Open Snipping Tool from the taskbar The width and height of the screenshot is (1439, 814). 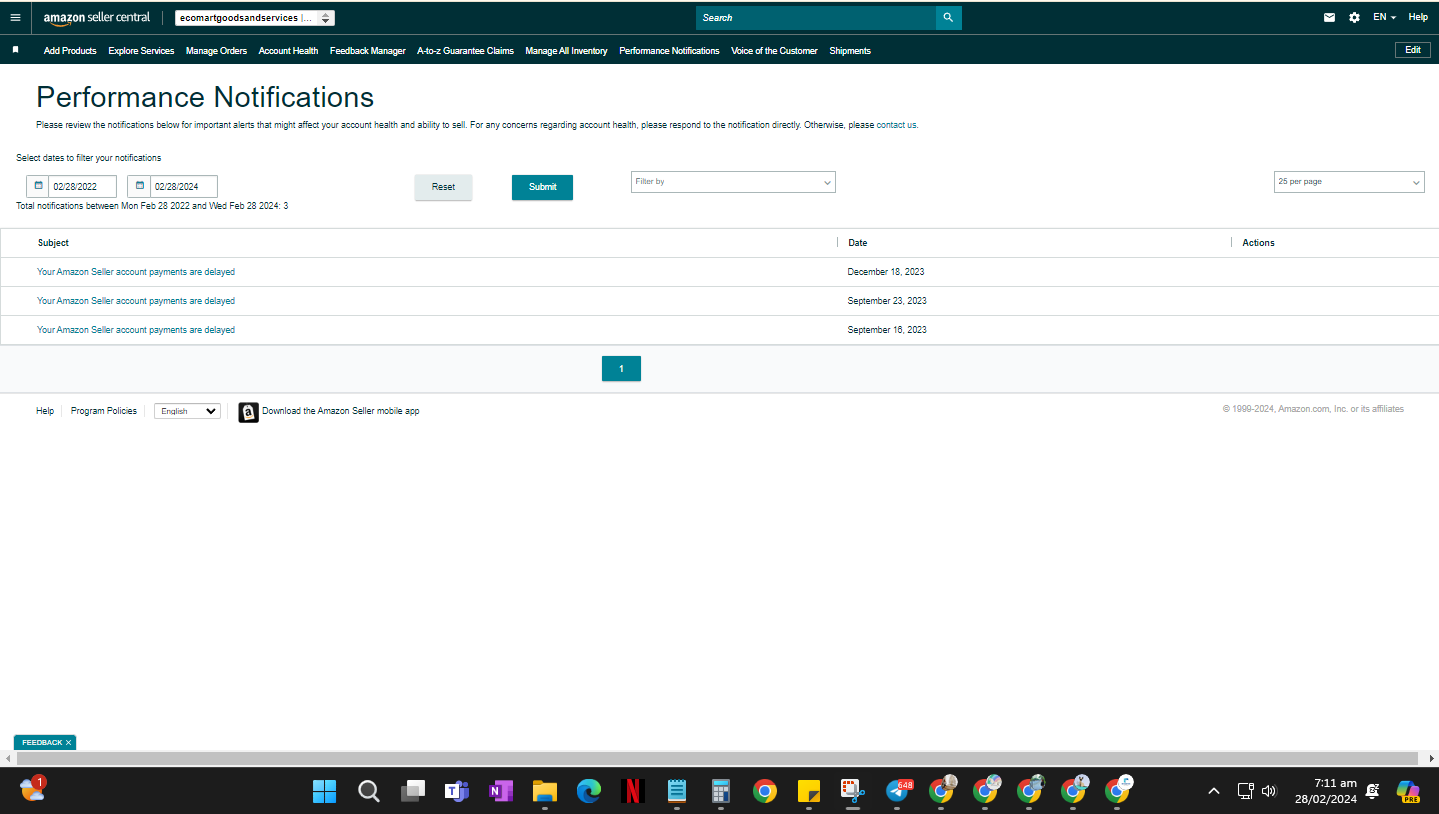pos(853,792)
